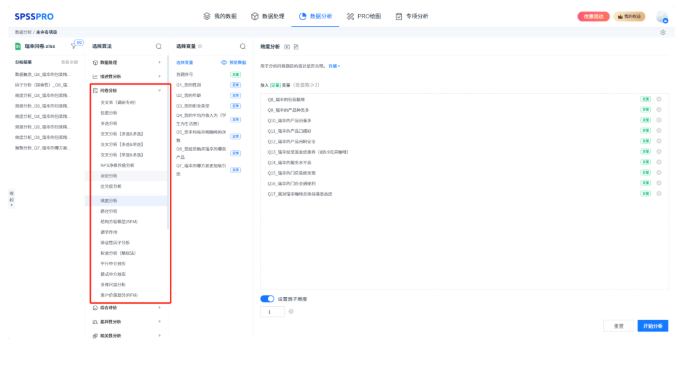Remove Q10 using its circle icon
Image resolution: width=691 pixels, height=391 pixels.
pyautogui.click(x=659, y=120)
